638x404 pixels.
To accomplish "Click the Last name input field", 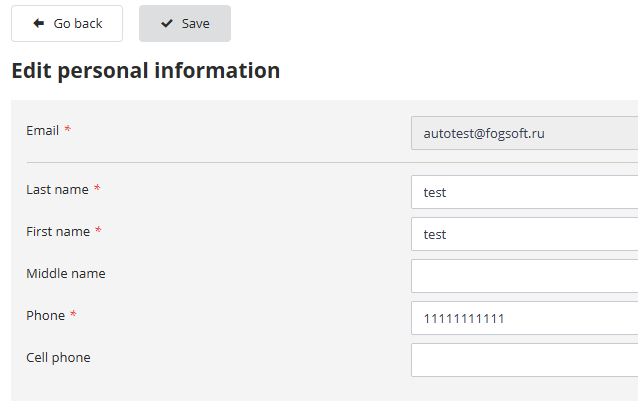I will [524, 192].
